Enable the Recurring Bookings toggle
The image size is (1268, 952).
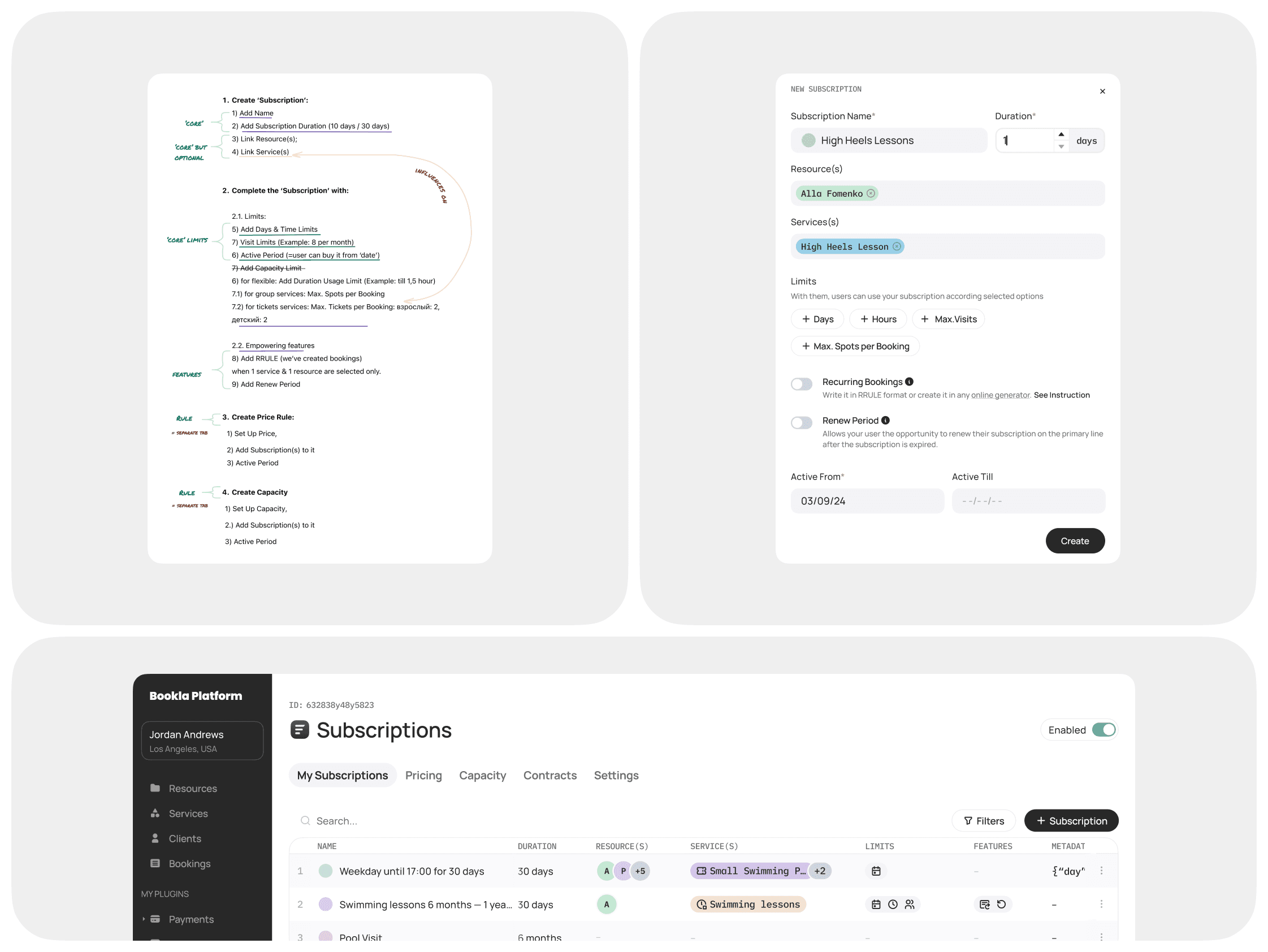(x=802, y=384)
